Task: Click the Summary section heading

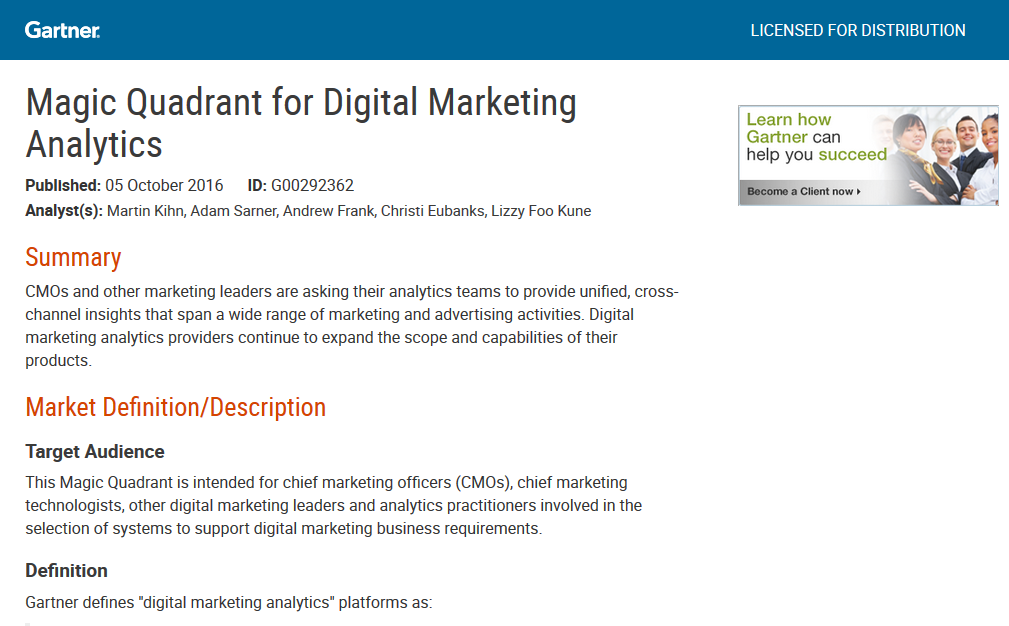Action: (73, 257)
